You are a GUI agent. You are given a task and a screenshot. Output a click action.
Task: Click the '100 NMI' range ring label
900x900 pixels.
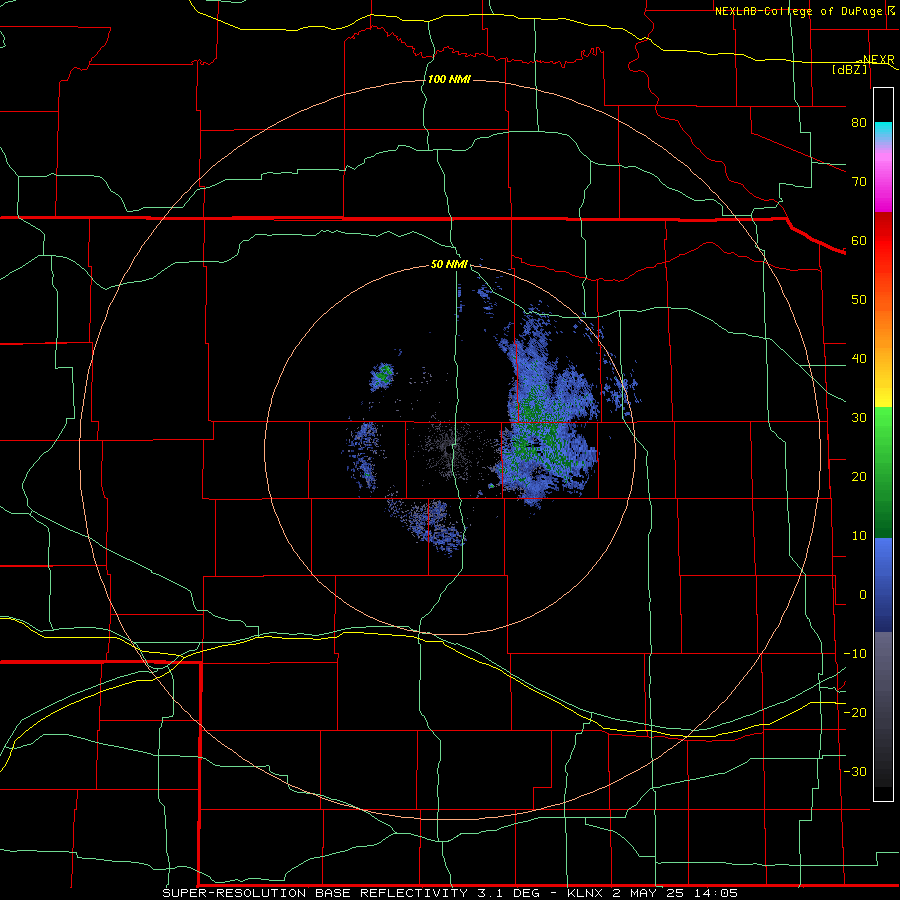click(449, 79)
